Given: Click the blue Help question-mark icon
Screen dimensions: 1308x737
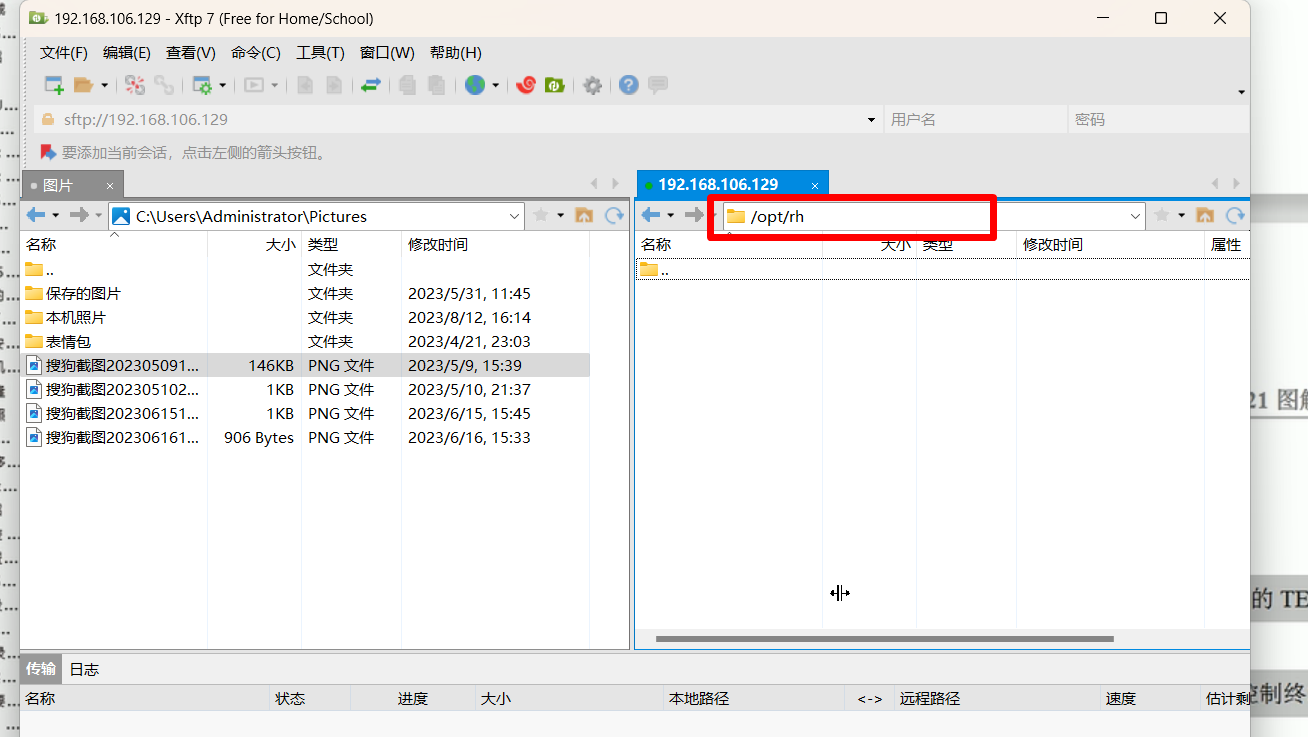Looking at the screenshot, I should (x=628, y=86).
